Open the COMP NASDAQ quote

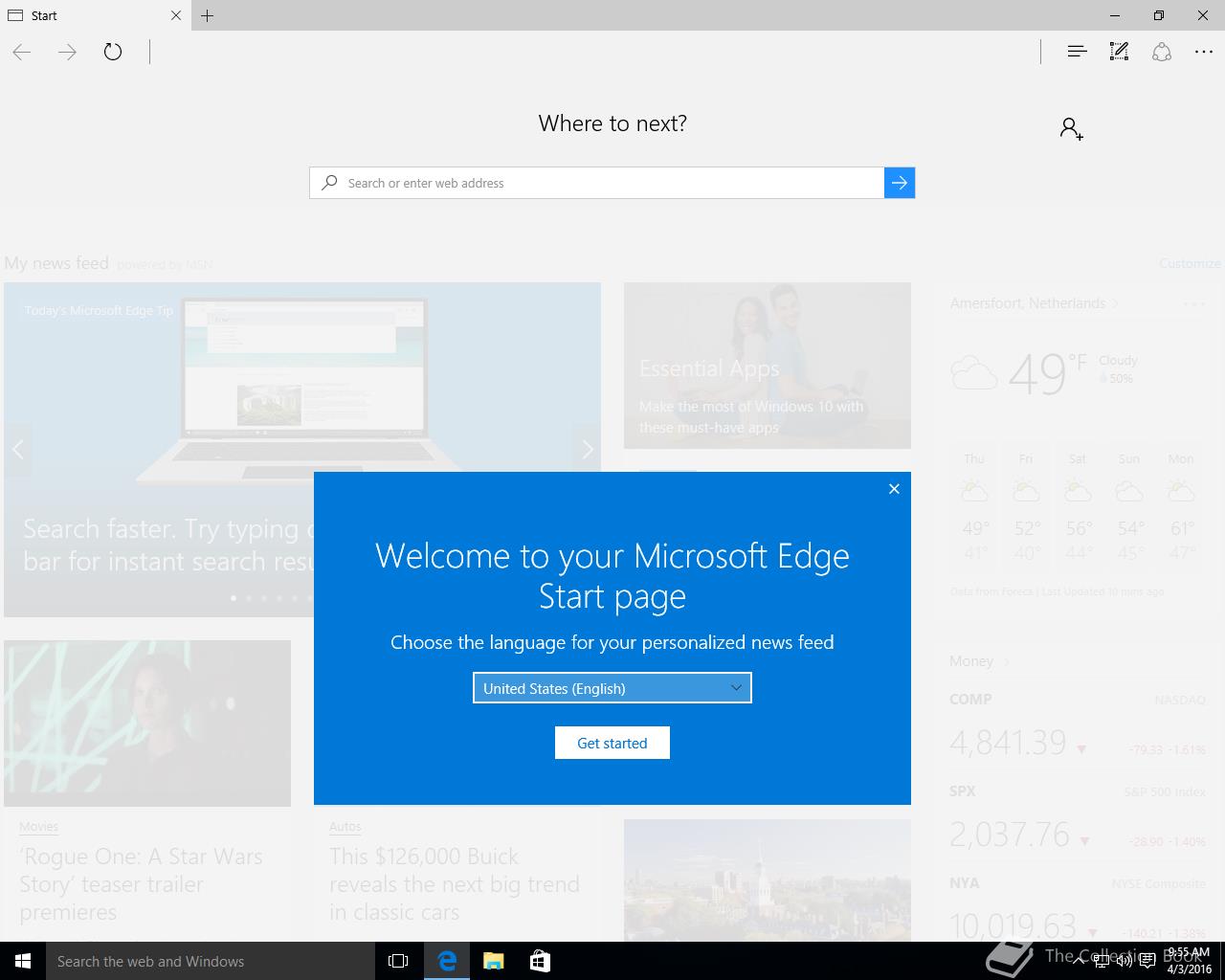tap(1078, 726)
